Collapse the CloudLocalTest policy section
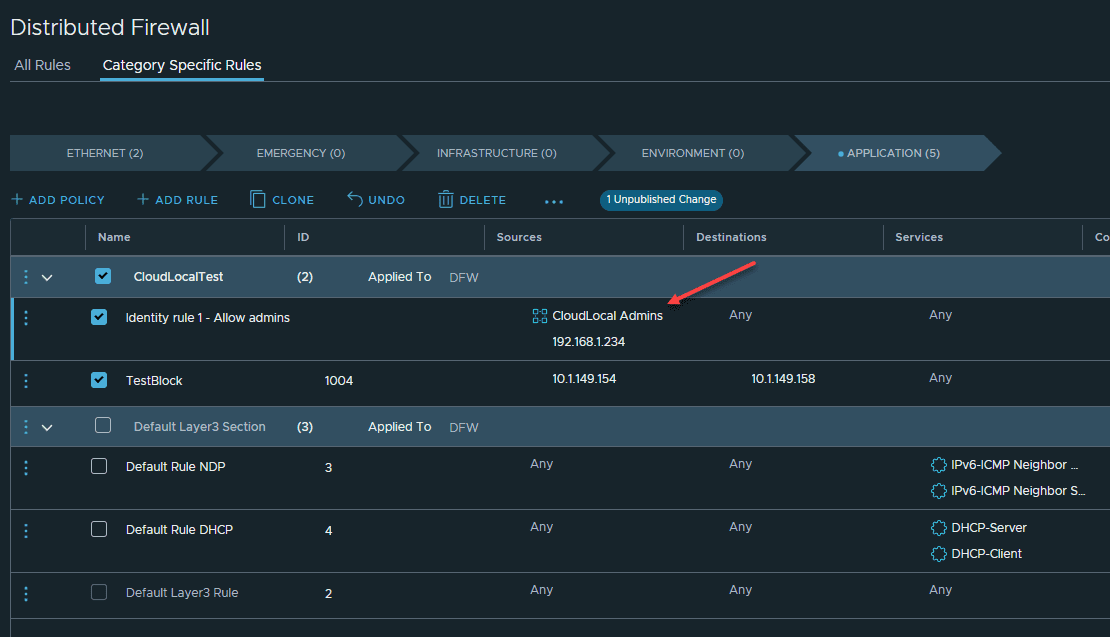The width and height of the screenshot is (1110, 637). pyautogui.click(x=47, y=277)
